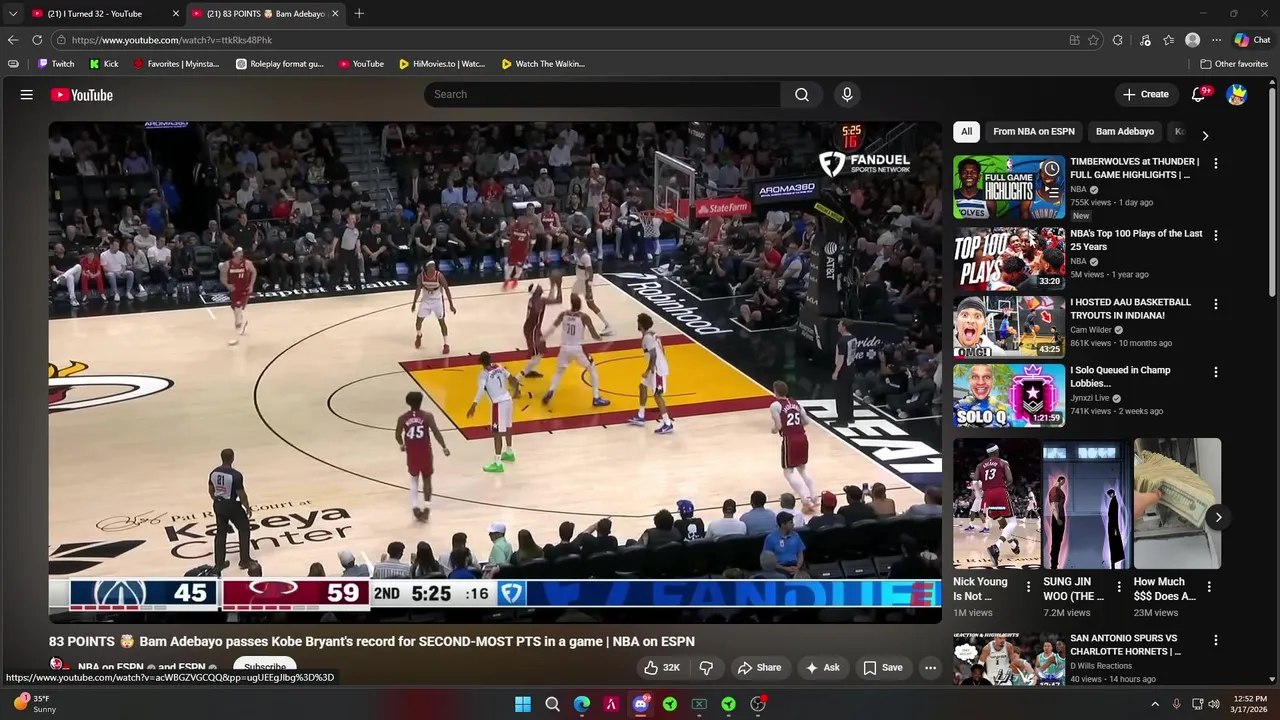Click the browser address bar URL
This screenshot has height=720, width=1280.
tap(172, 40)
